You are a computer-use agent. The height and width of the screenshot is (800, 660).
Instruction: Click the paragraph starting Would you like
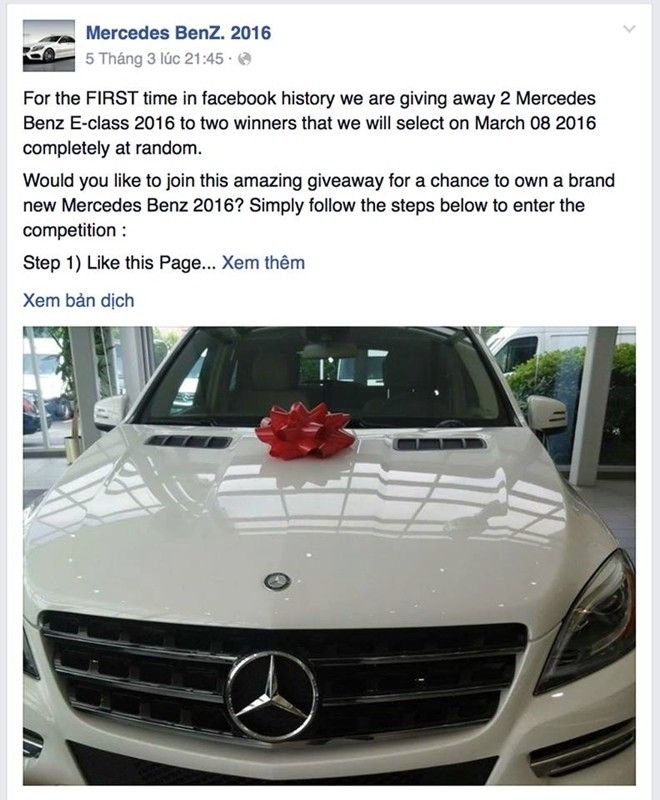pyautogui.click(x=319, y=206)
